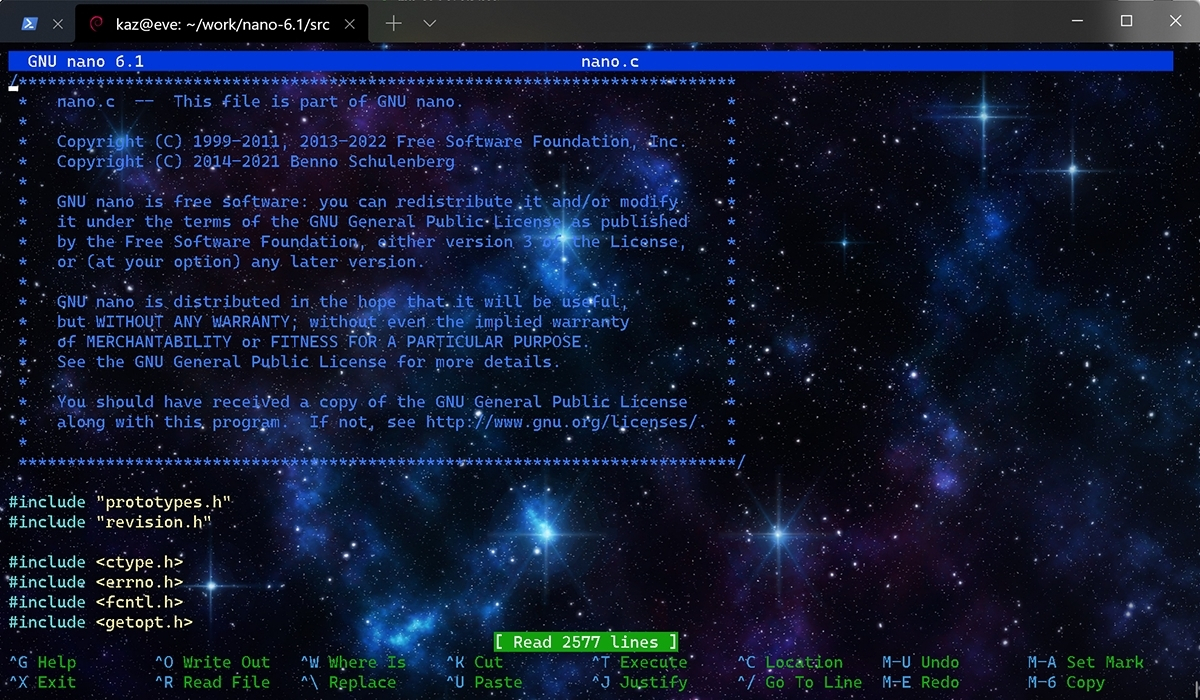Click the #include <errno.h> line
1200x700 pixels.
pyautogui.click(x=96, y=582)
